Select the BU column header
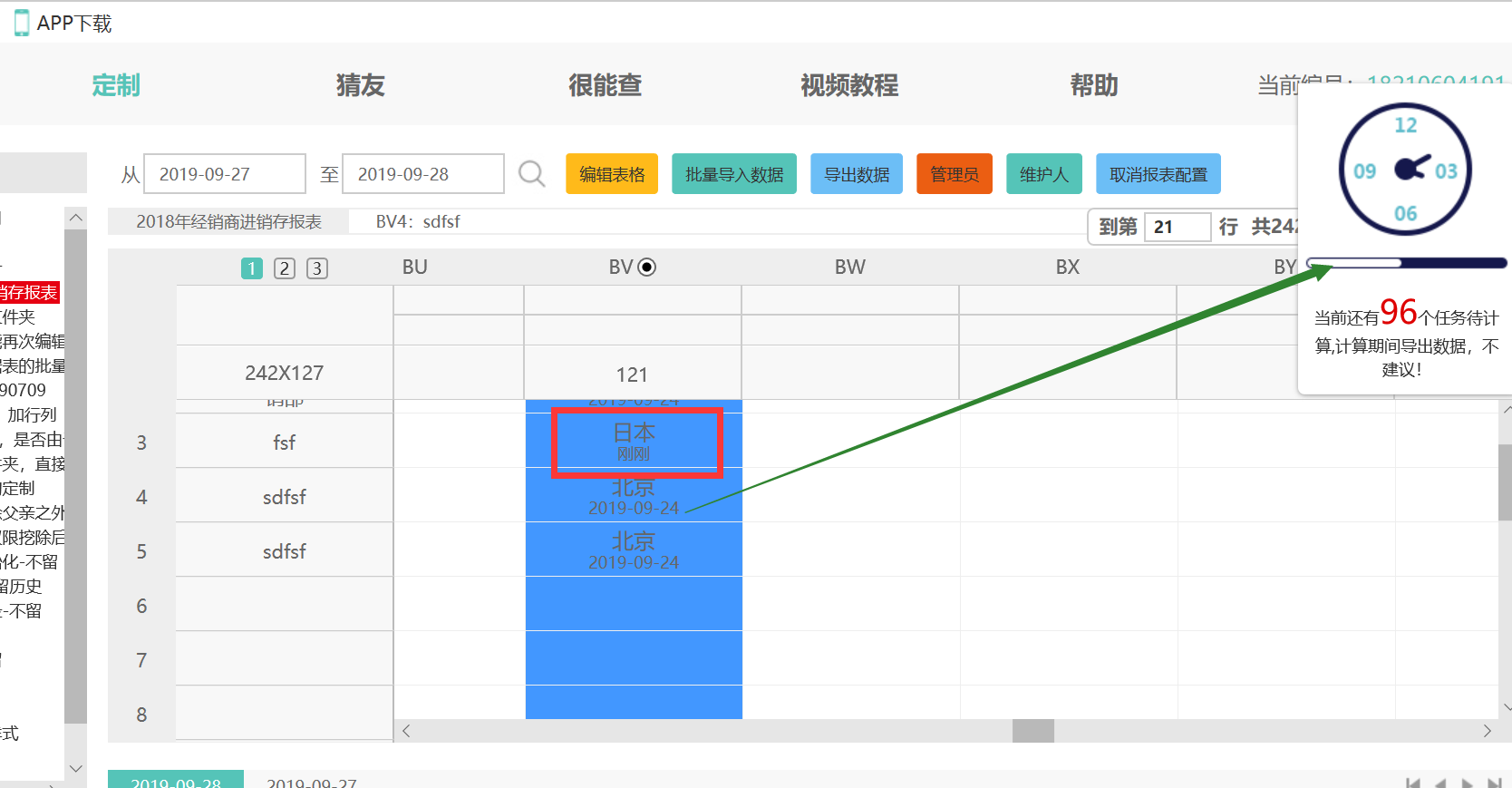 (415, 267)
